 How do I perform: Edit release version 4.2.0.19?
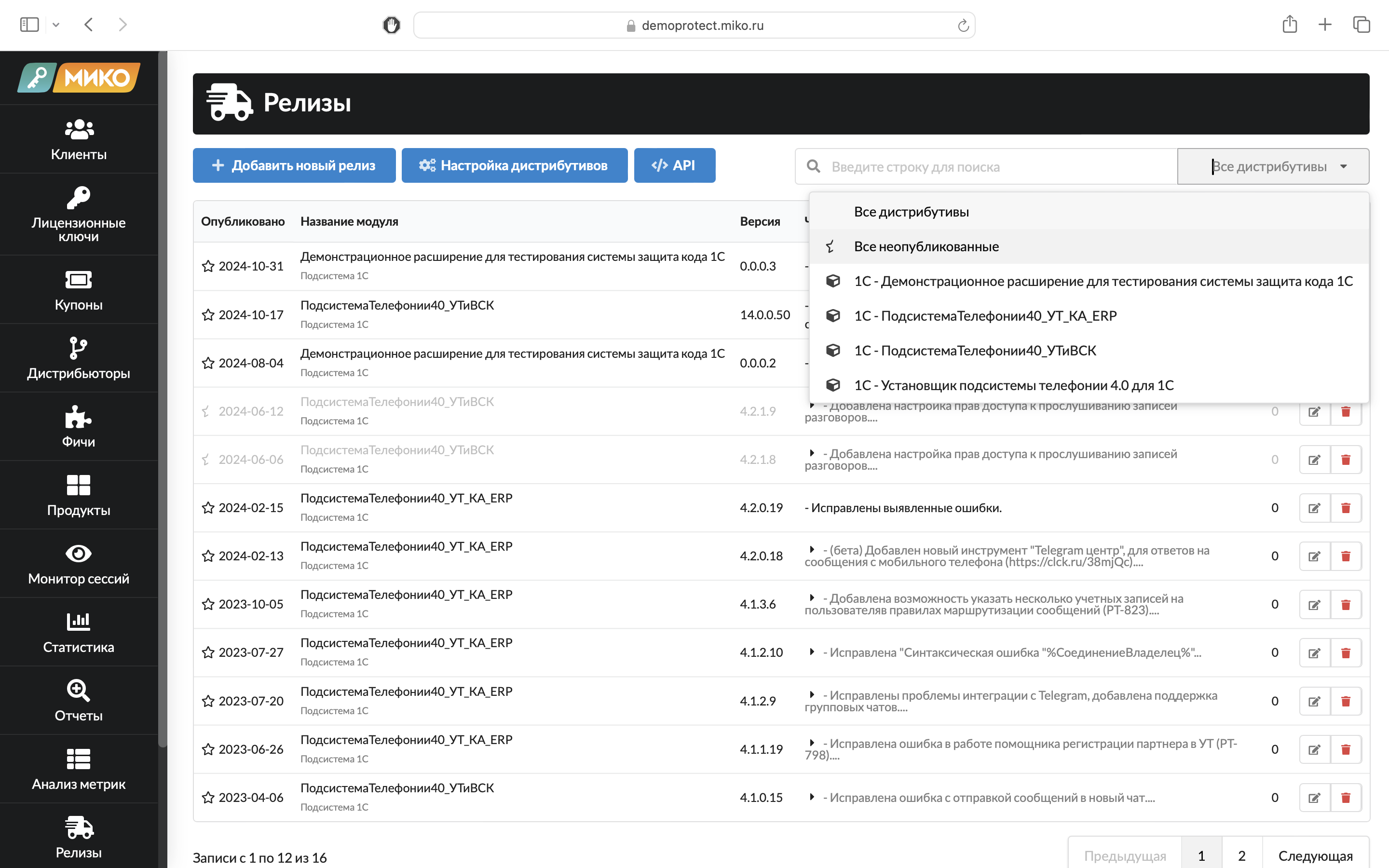(1314, 508)
